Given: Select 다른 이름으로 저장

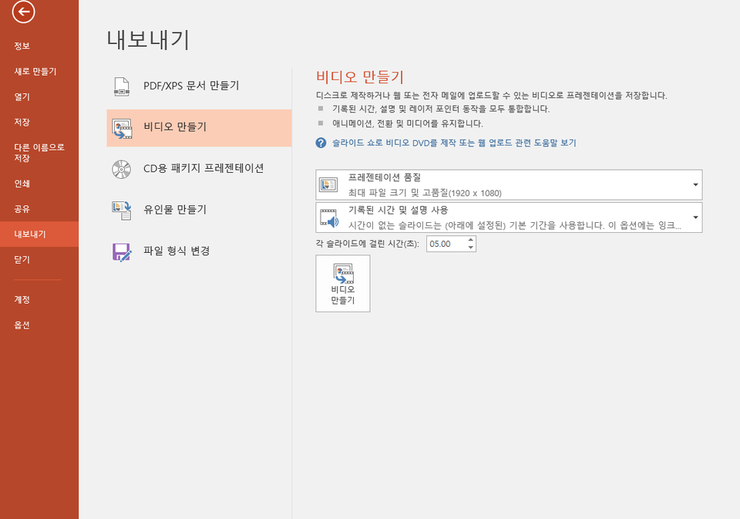Looking at the screenshot, I should point(39,152).
